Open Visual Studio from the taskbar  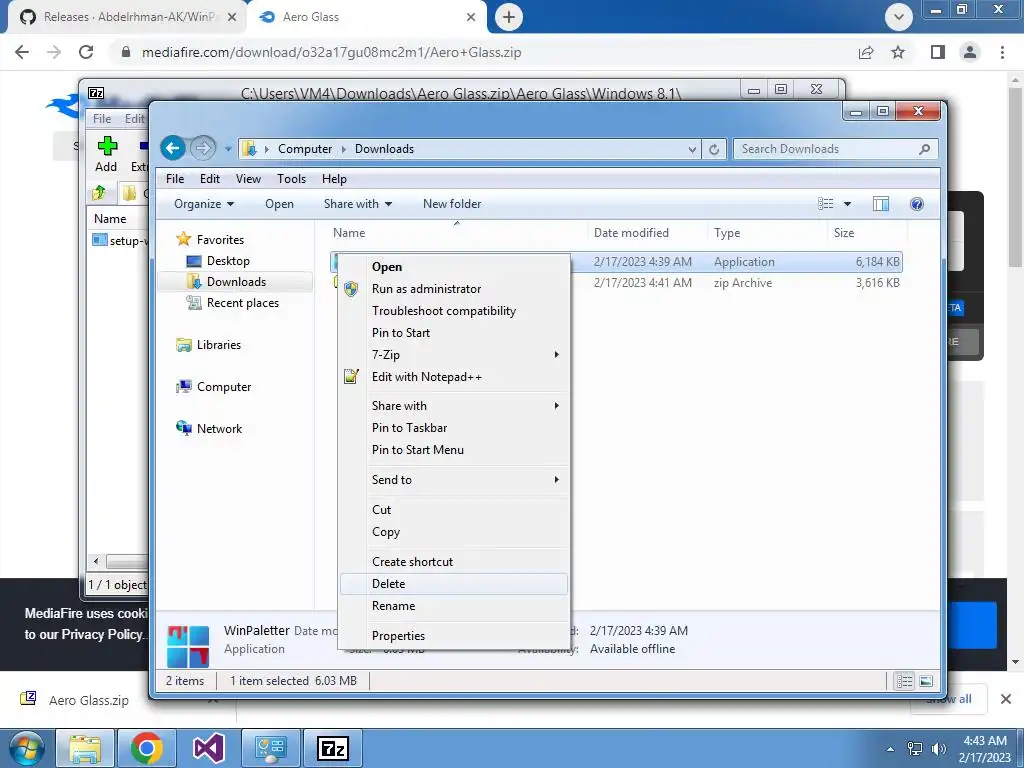click(x=208, y=748)
